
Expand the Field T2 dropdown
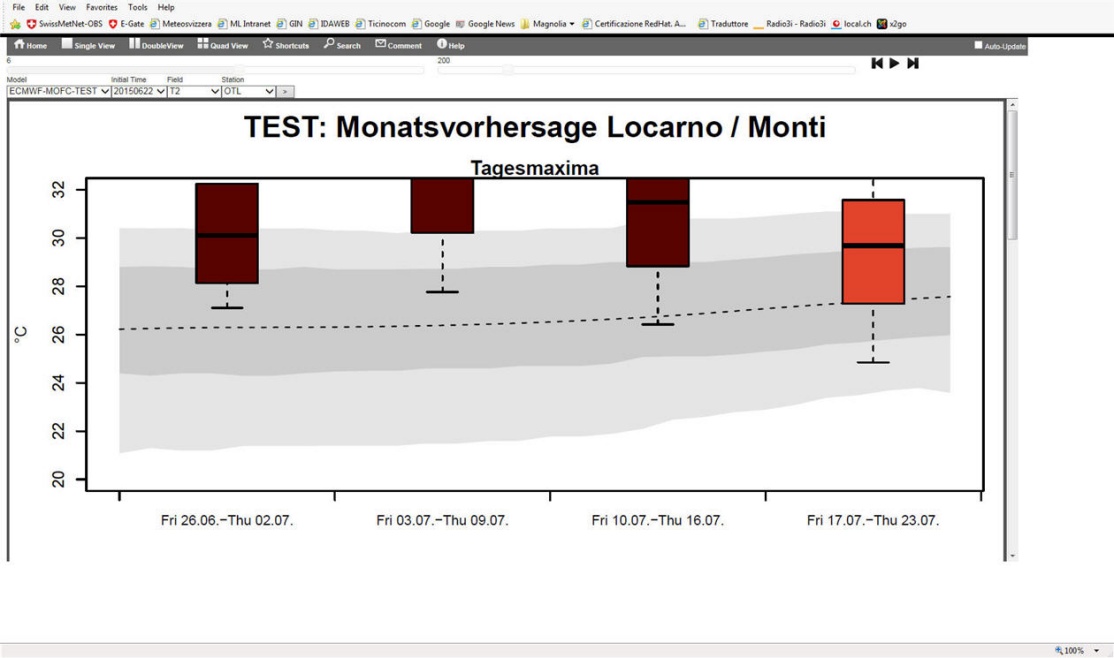pyautogui.click(x=194, y=92)
